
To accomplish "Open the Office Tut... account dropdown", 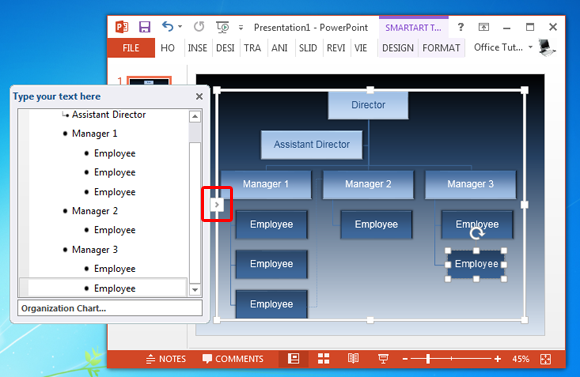I will pos(503,47).
